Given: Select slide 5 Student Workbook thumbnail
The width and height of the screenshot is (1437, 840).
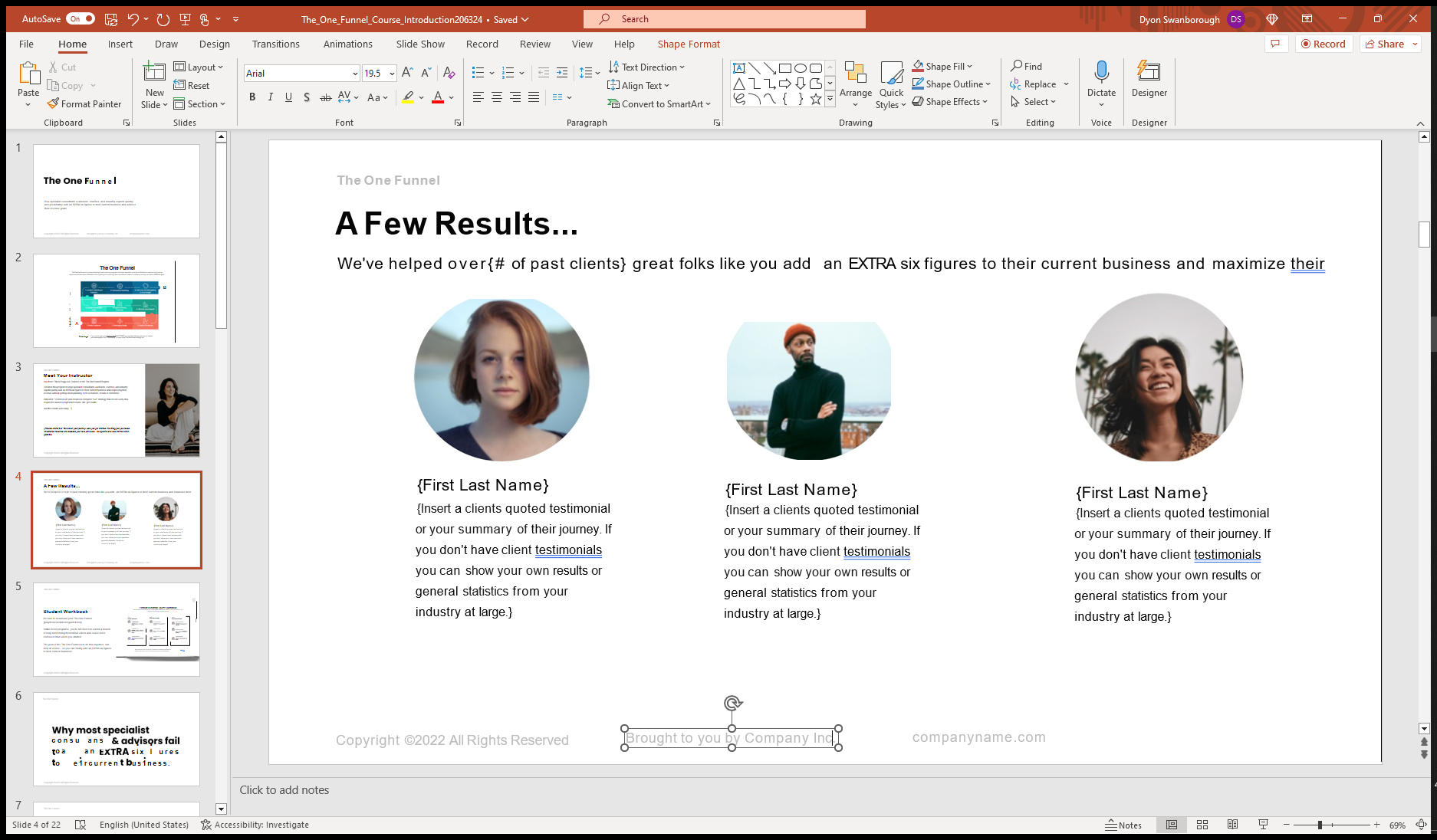Looking at the screenshot, I should pos(117,629).
